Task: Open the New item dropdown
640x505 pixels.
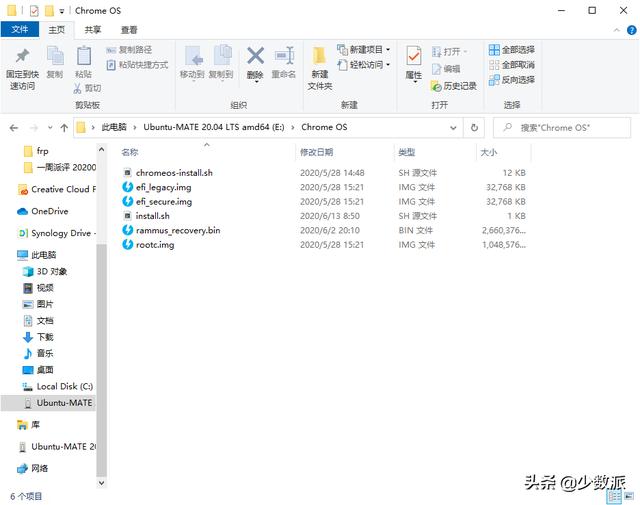Action: (388, 50)
